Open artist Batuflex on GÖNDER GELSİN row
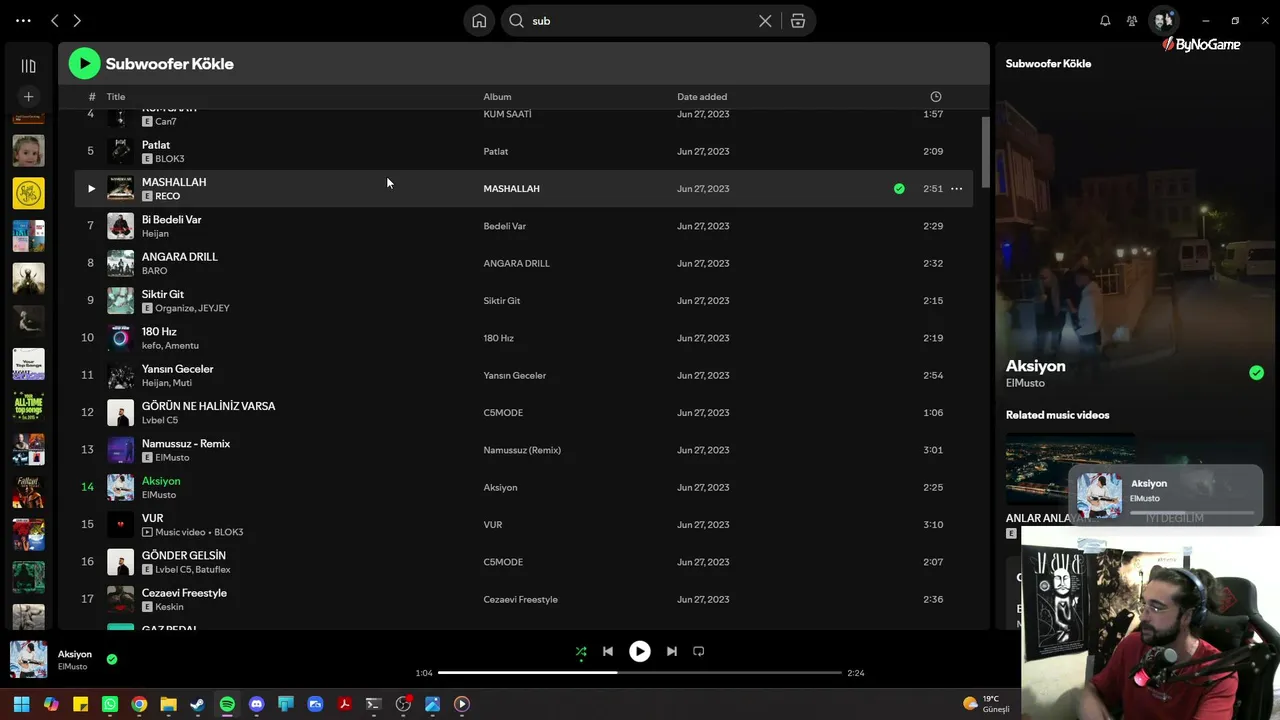The height and width of the screenshot is (720, 1280). (x=213, y=570)
